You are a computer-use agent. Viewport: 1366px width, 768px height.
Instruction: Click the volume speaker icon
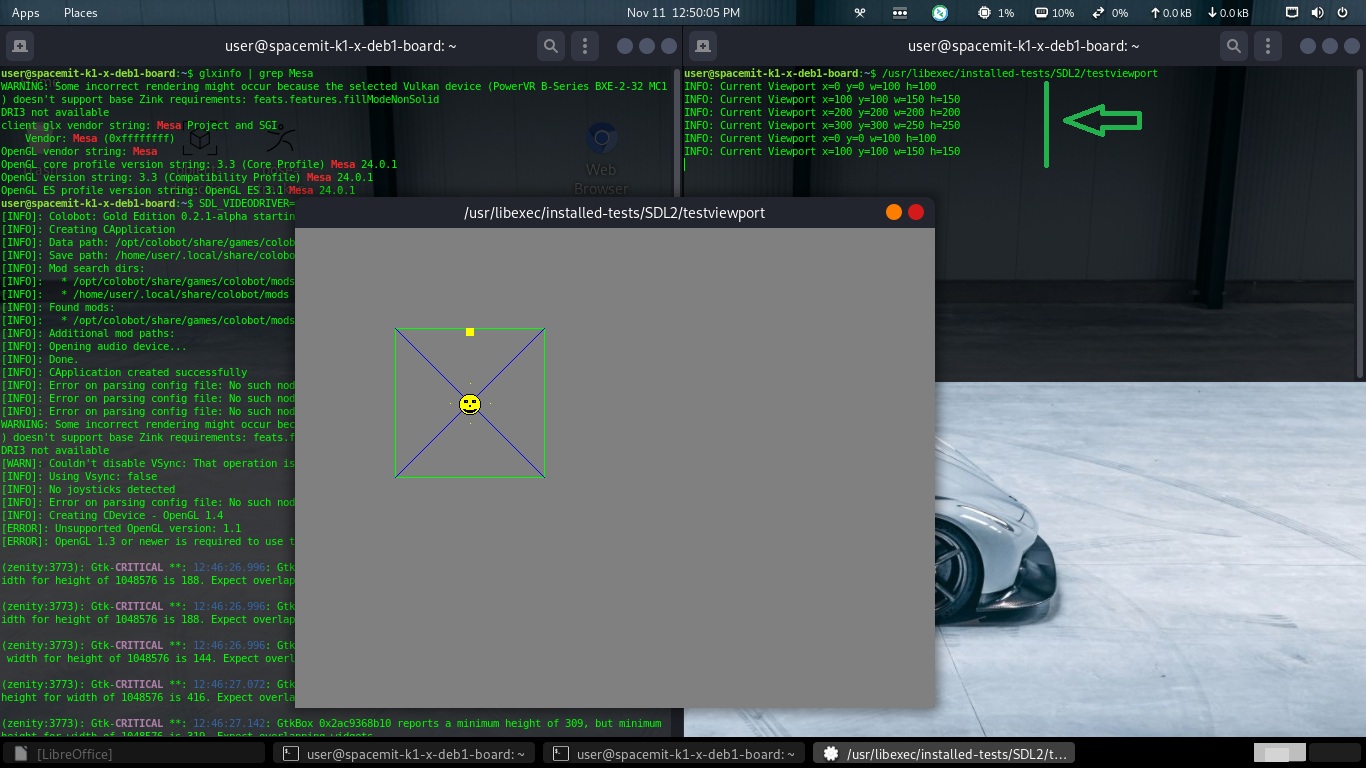1317,13
